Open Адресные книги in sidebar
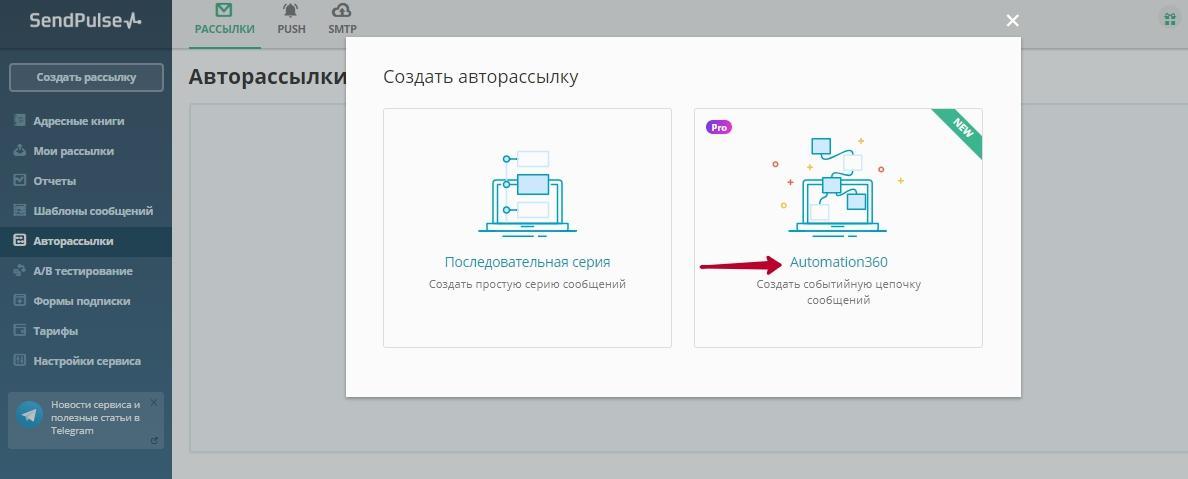 click(79, 121)
